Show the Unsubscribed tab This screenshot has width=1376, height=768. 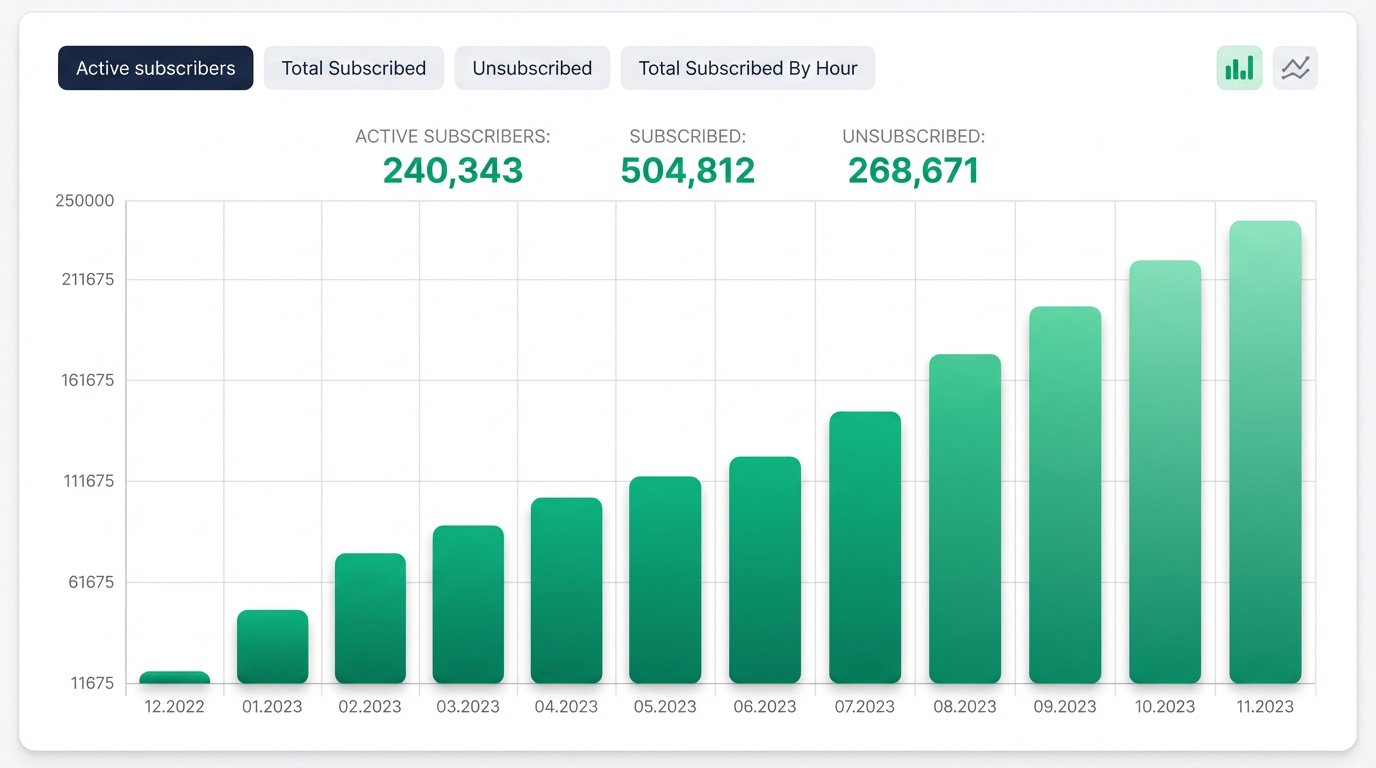point(532,68)
